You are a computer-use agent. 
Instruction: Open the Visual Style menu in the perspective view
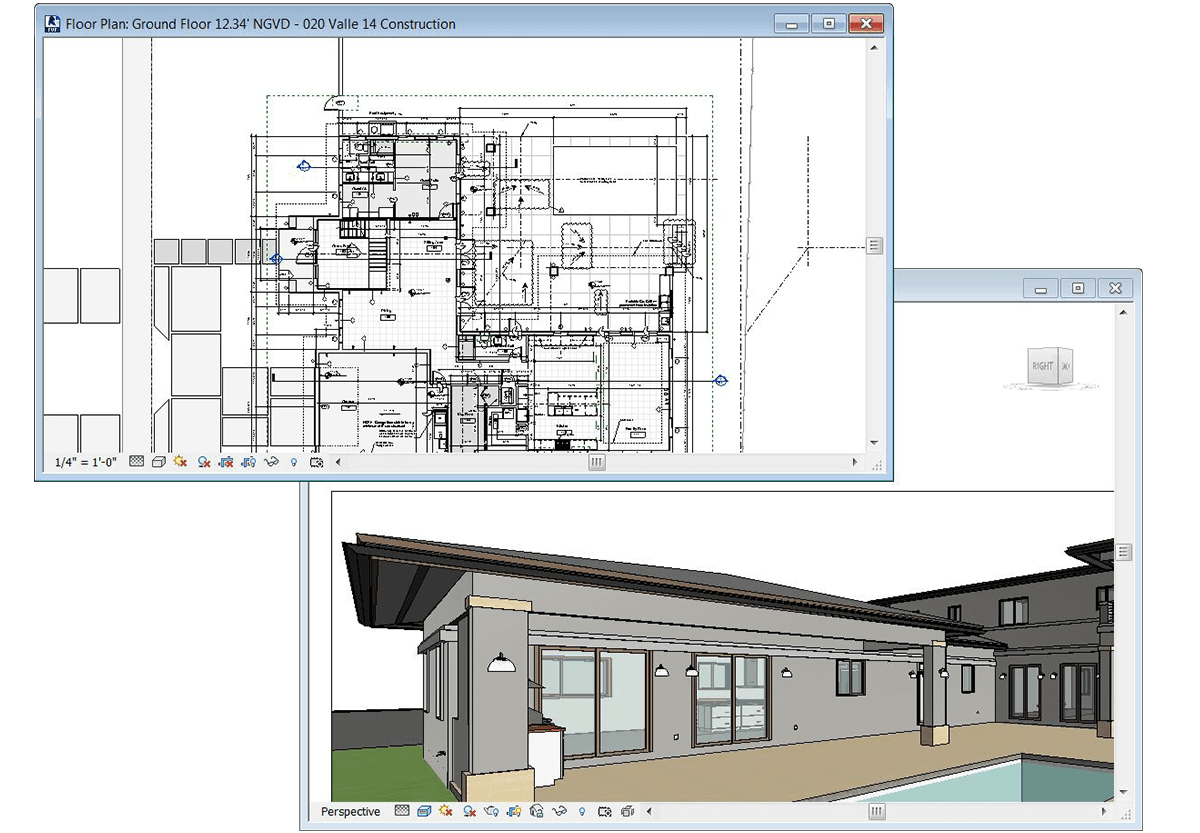(424, 812)
